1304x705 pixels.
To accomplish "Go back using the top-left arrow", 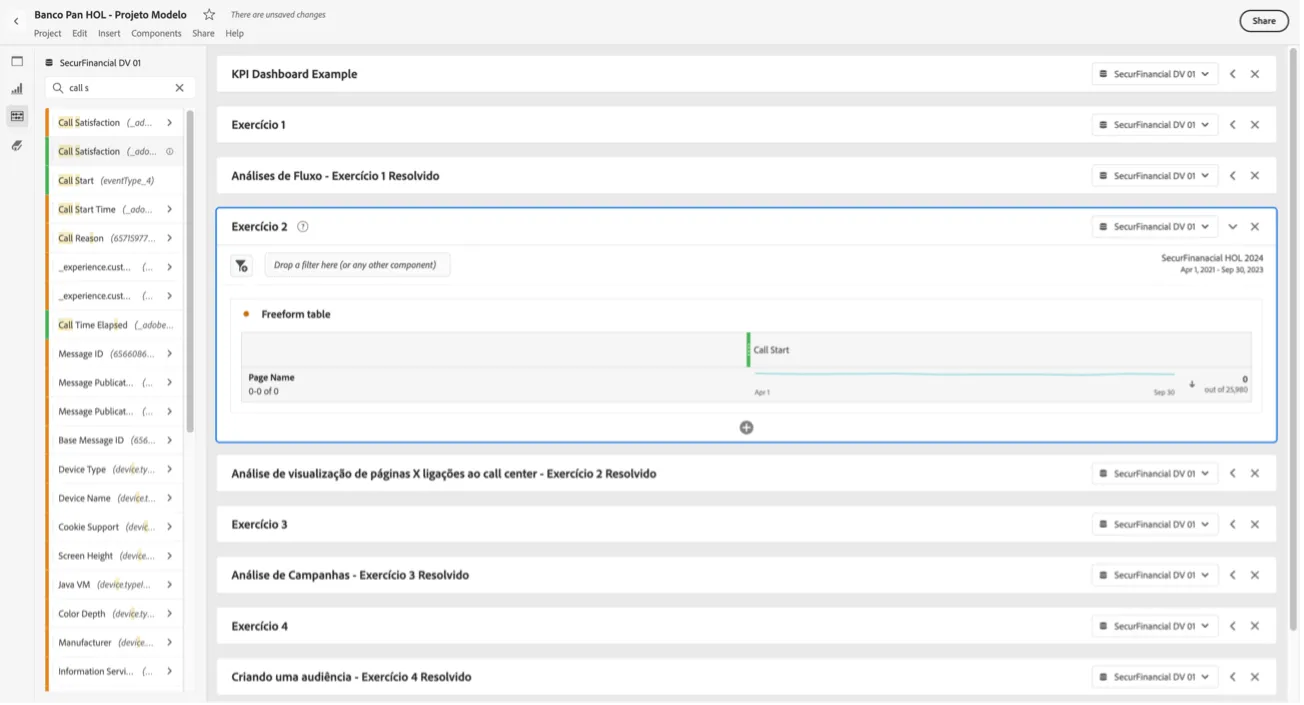I will [x=16, y=21].
